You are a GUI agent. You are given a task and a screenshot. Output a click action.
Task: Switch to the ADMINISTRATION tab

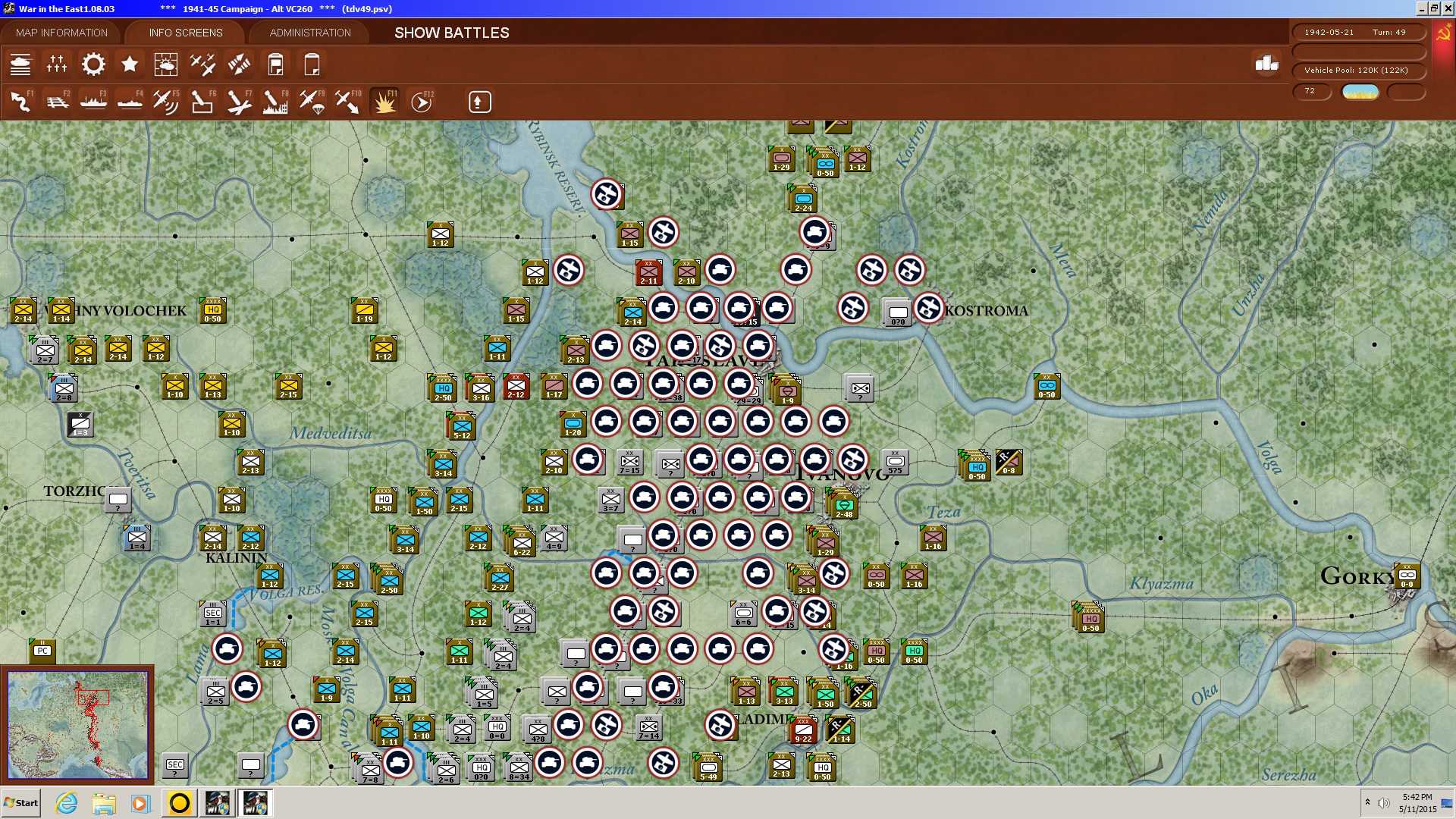(310, 33)
